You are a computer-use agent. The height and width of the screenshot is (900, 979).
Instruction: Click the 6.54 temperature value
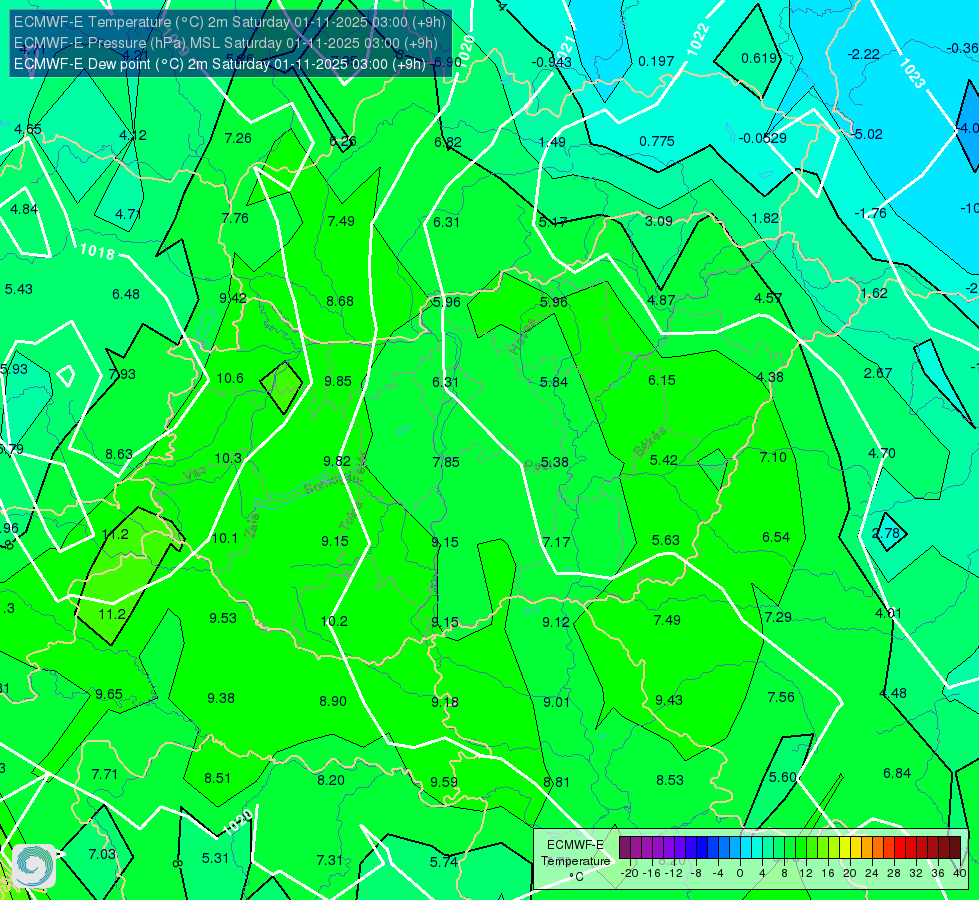click(775, 537)
